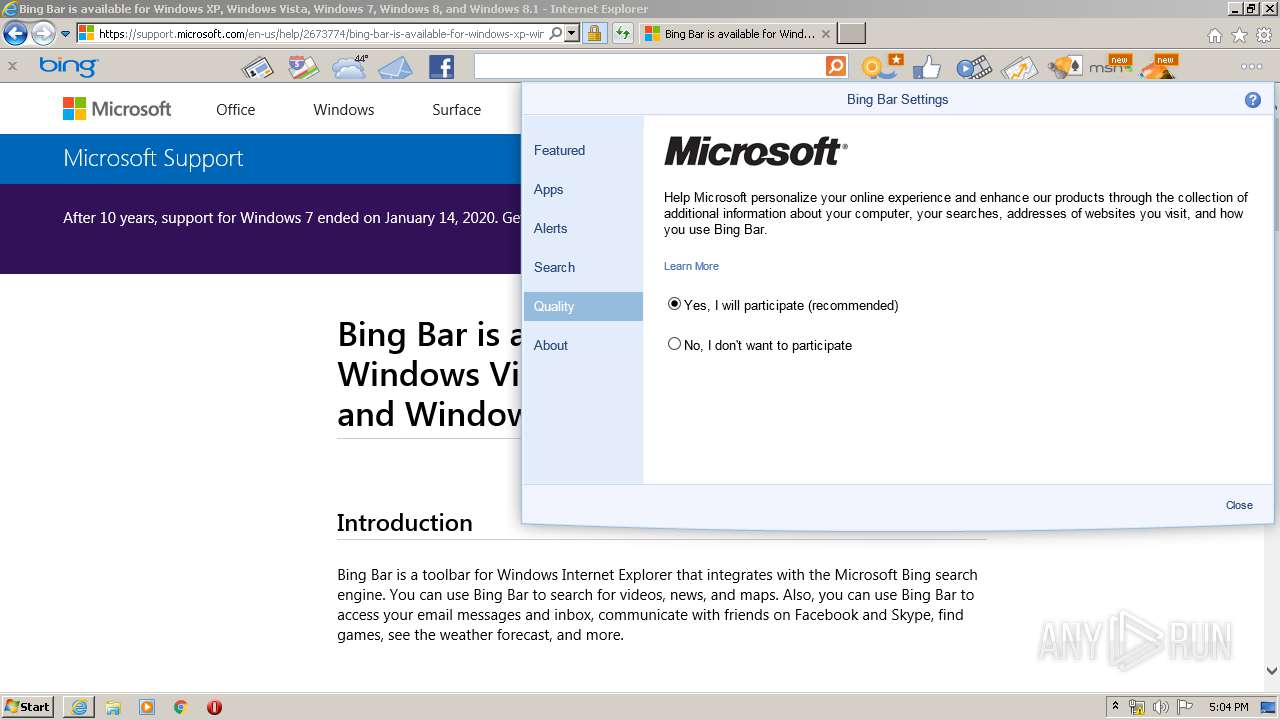The height and width of the screenshot is (720, 1280).
Task: Click the orange Bing search magnifier button
Action: [836, 67]
